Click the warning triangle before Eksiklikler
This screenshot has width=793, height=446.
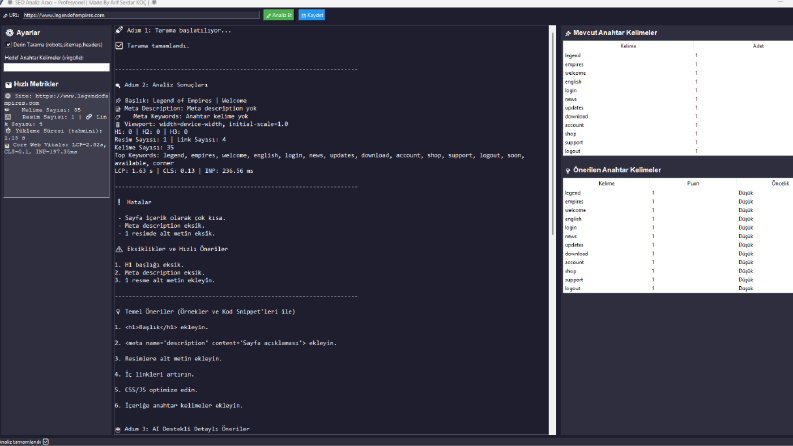pos(119,249)
